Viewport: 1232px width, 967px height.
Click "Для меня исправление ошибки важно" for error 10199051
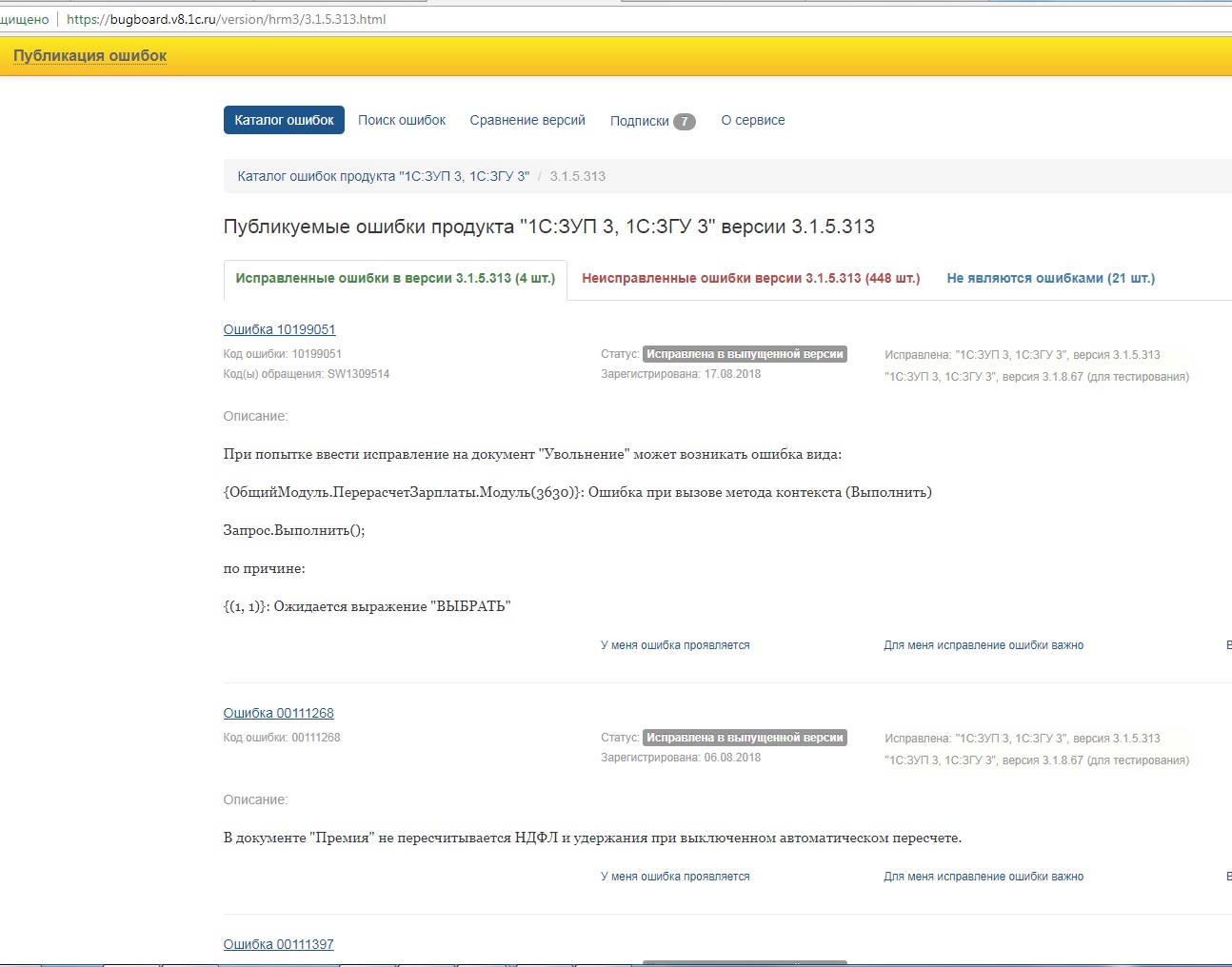[984, 645]
